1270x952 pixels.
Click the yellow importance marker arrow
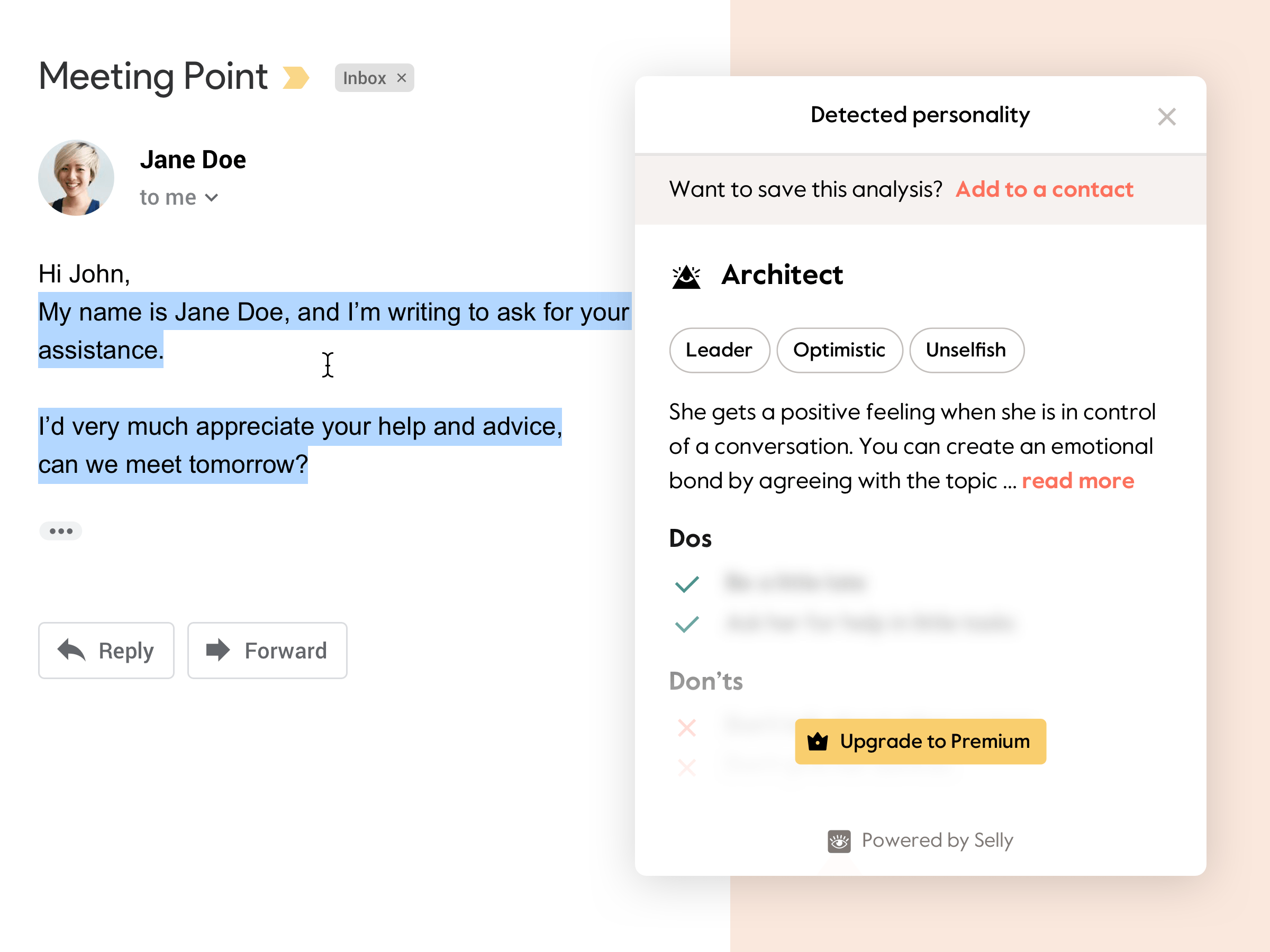pyautogui.click(x=296, y=77)
